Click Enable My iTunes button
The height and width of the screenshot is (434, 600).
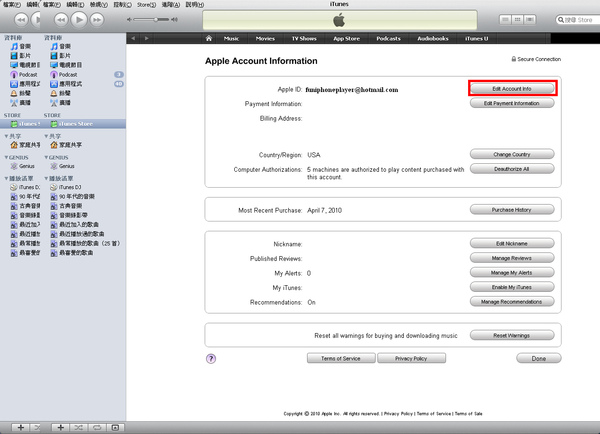pyautogui.click(x=512, y=287)
